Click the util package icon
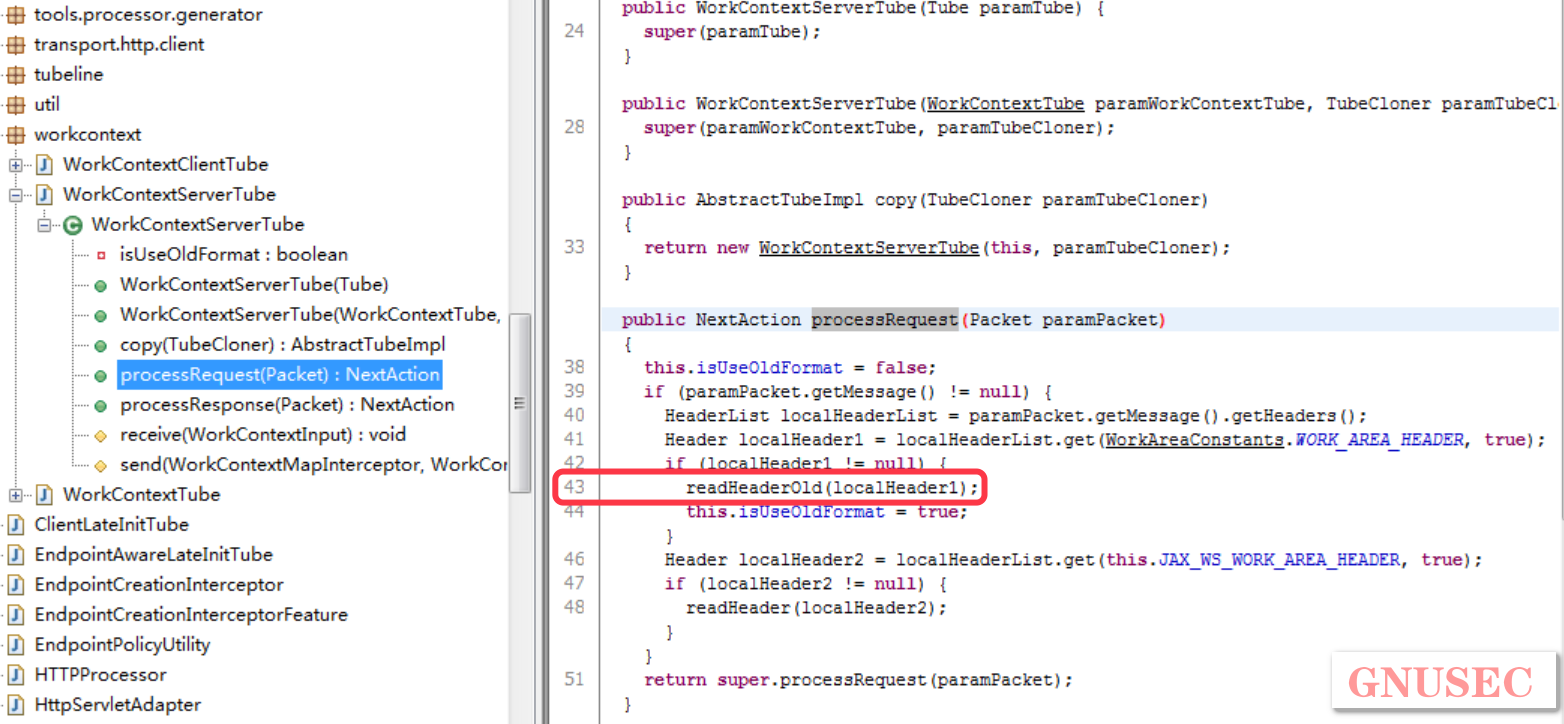The image size is (1564, 724). (15, 105)
